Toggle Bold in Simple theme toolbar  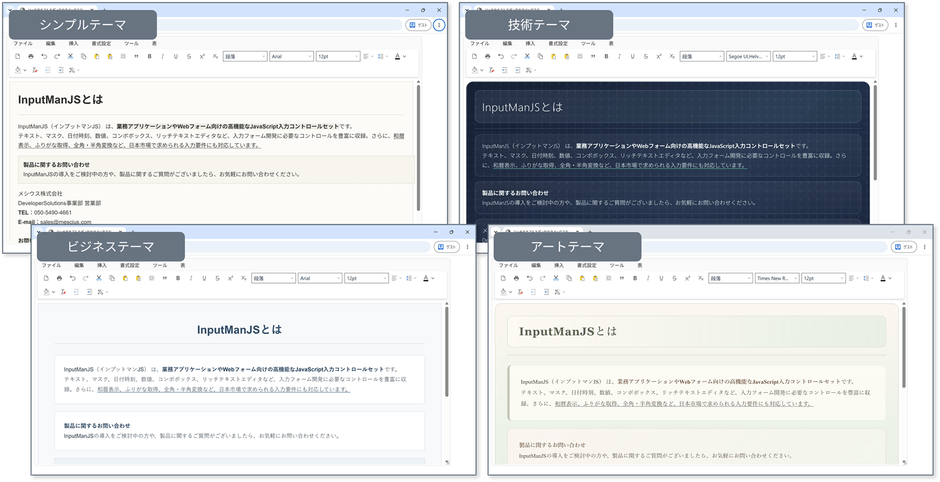tap(149, 56)
